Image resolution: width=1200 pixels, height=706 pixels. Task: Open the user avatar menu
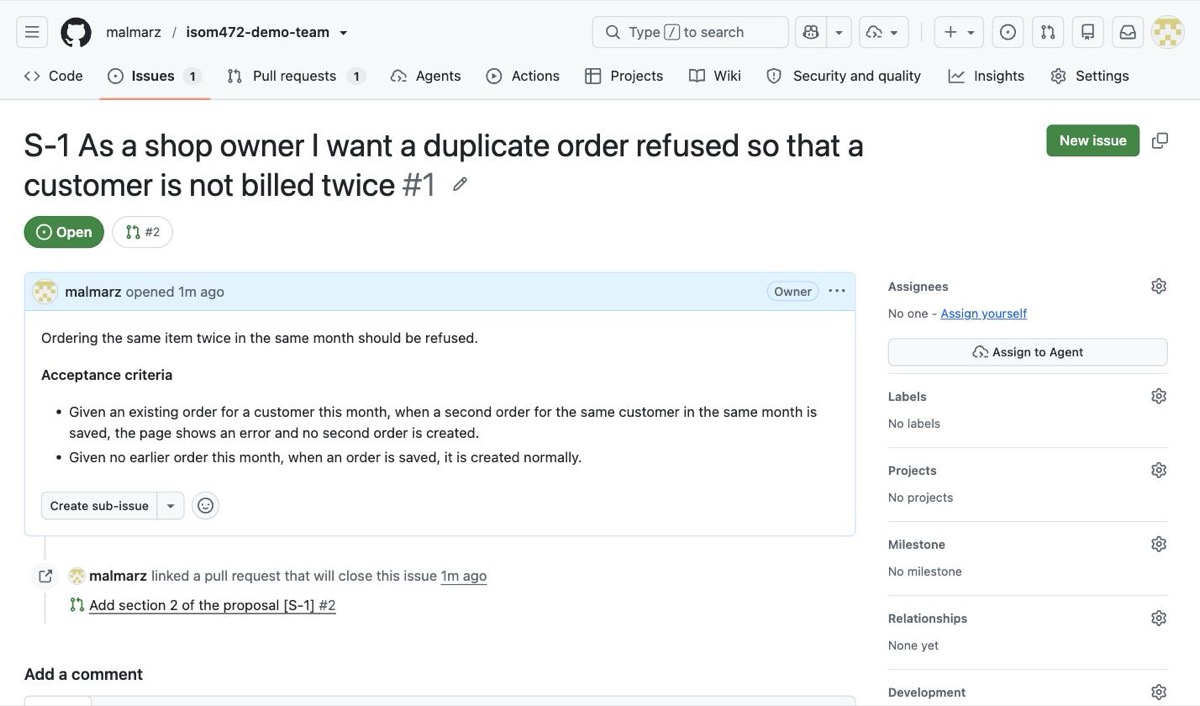coord(1168,32)
